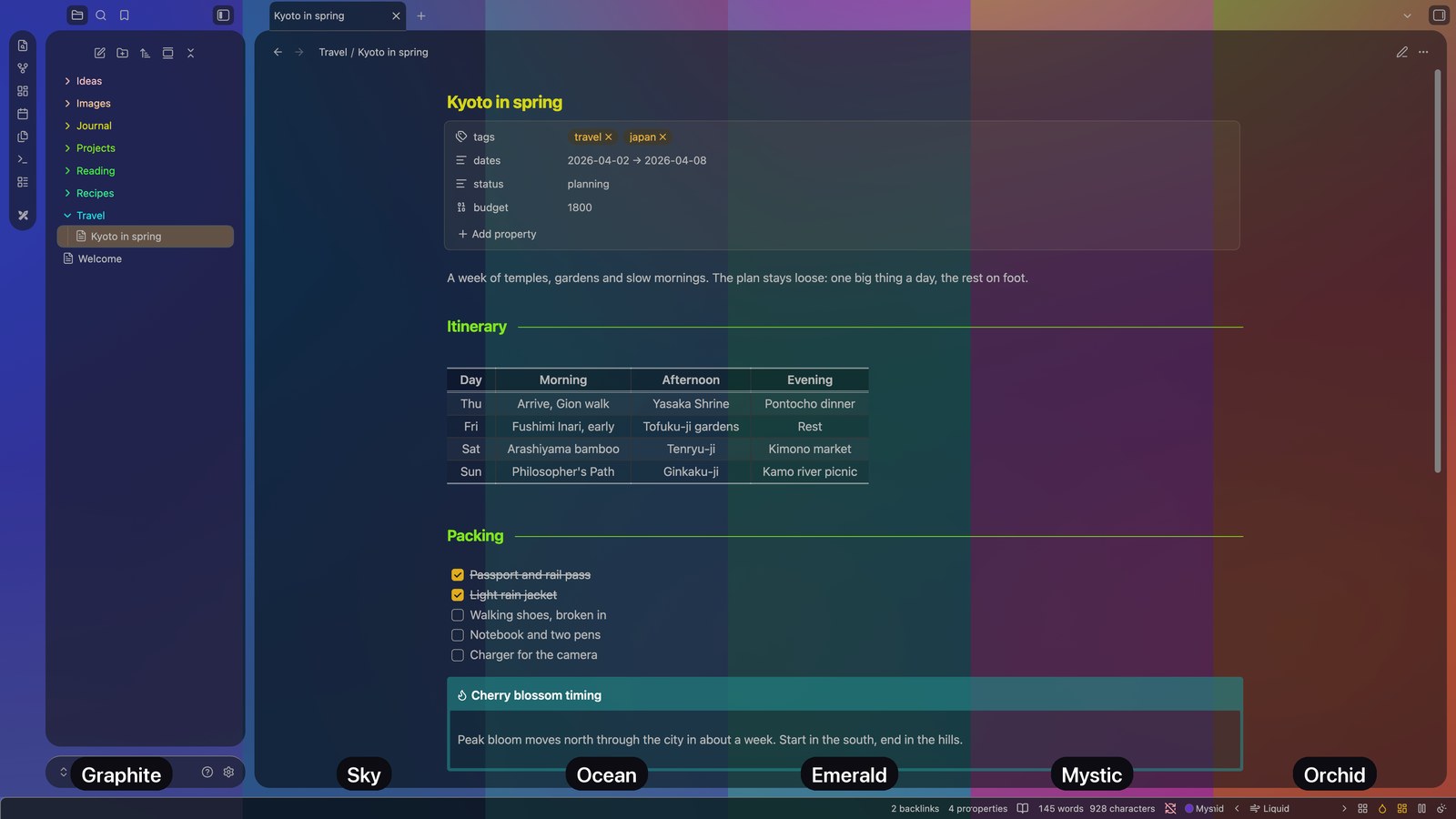The image size is (1456, 819).
Task: Toggle the right sidebar button
Action: pyautogui.click(x=1439, y=15)
